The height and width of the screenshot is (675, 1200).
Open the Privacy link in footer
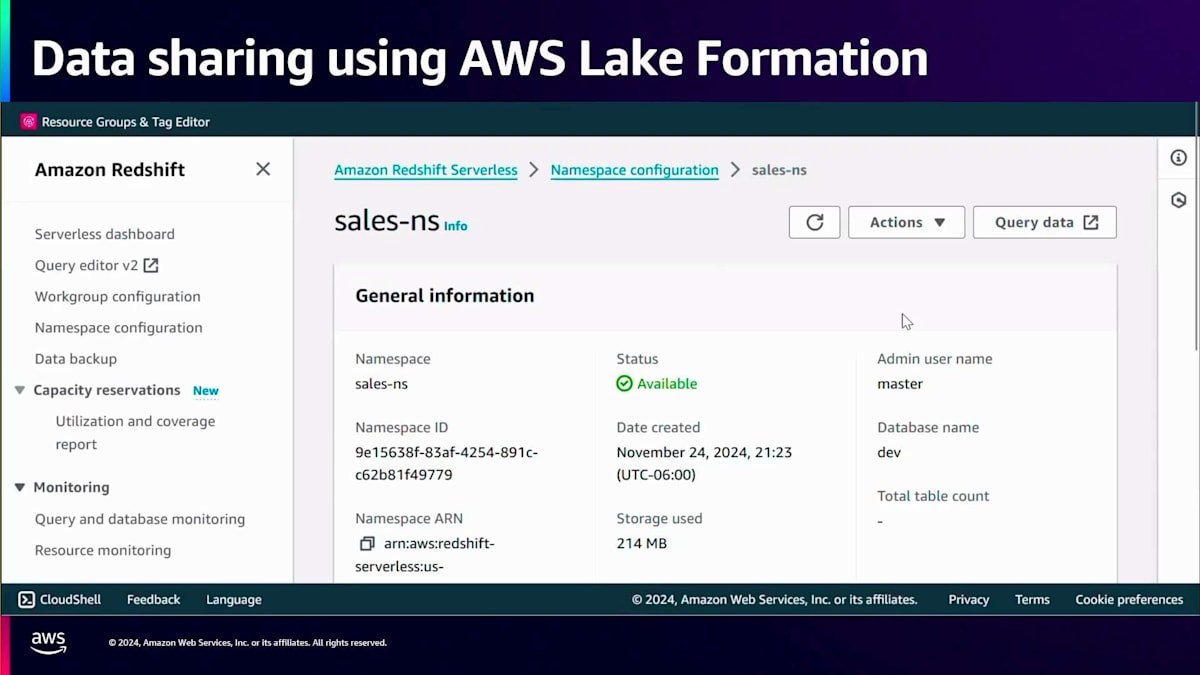point(969,600)
